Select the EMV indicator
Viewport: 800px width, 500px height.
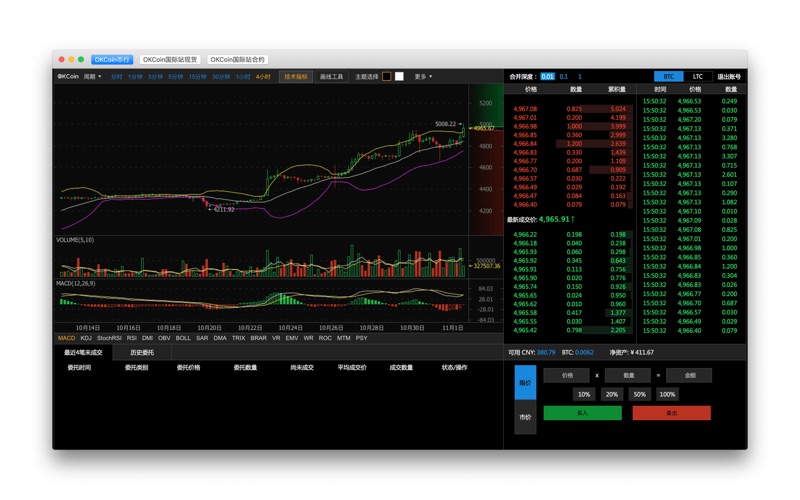292,338
